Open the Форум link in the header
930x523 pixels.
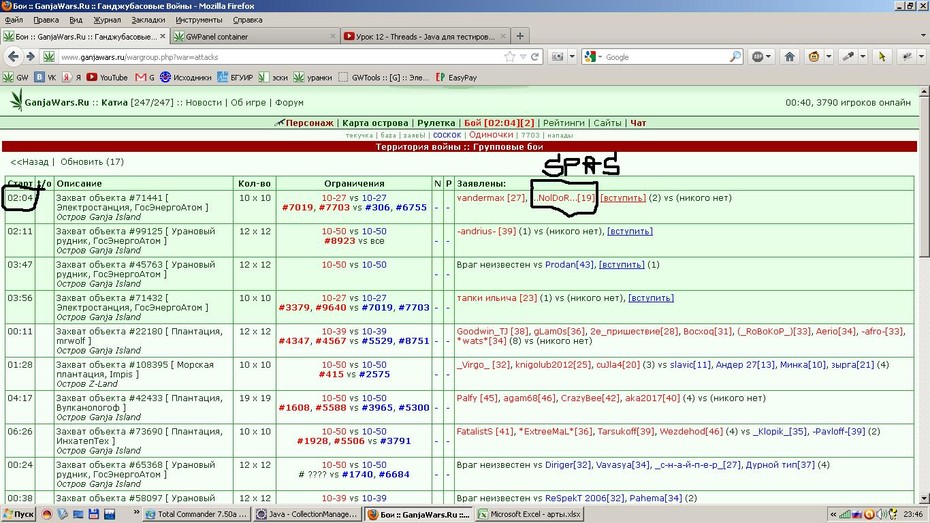point(289,103)
